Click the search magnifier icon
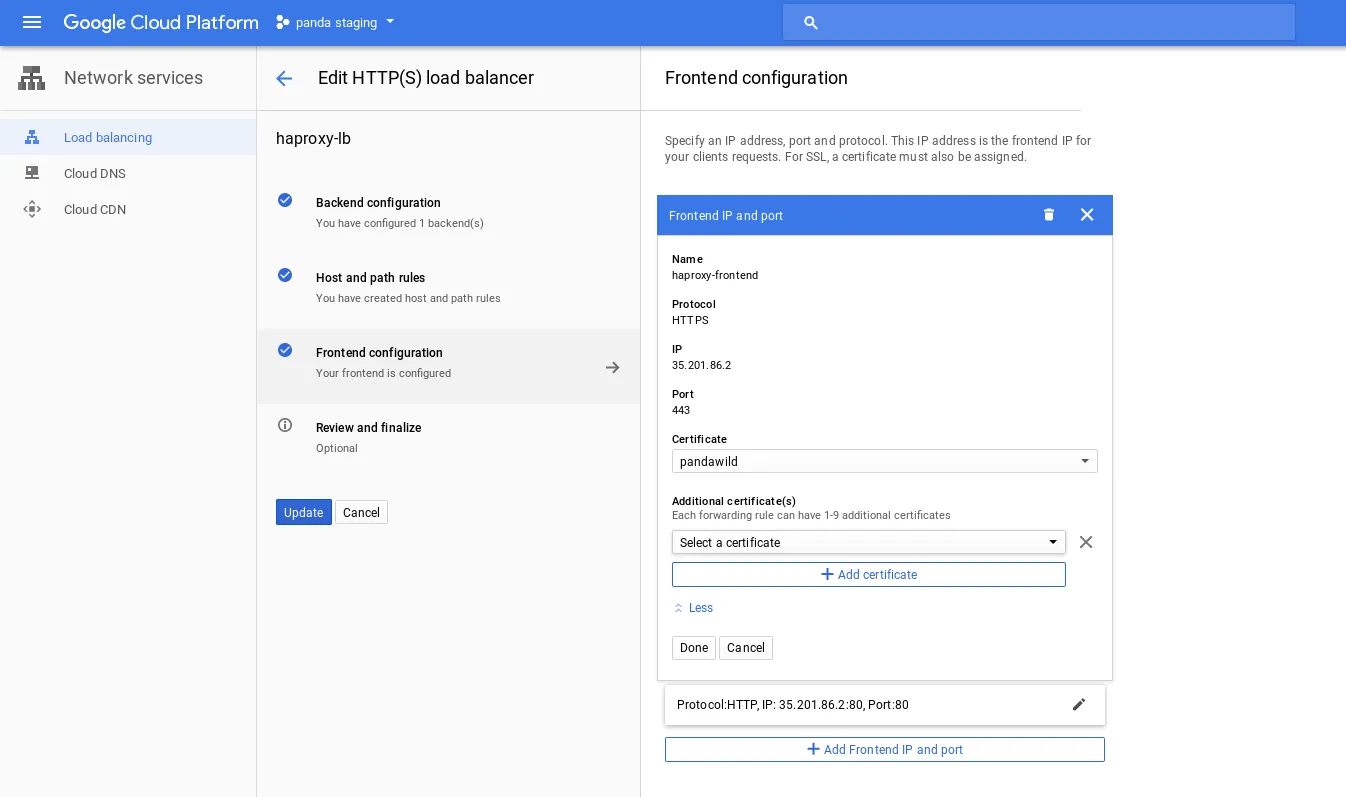 tap(811, 22)
